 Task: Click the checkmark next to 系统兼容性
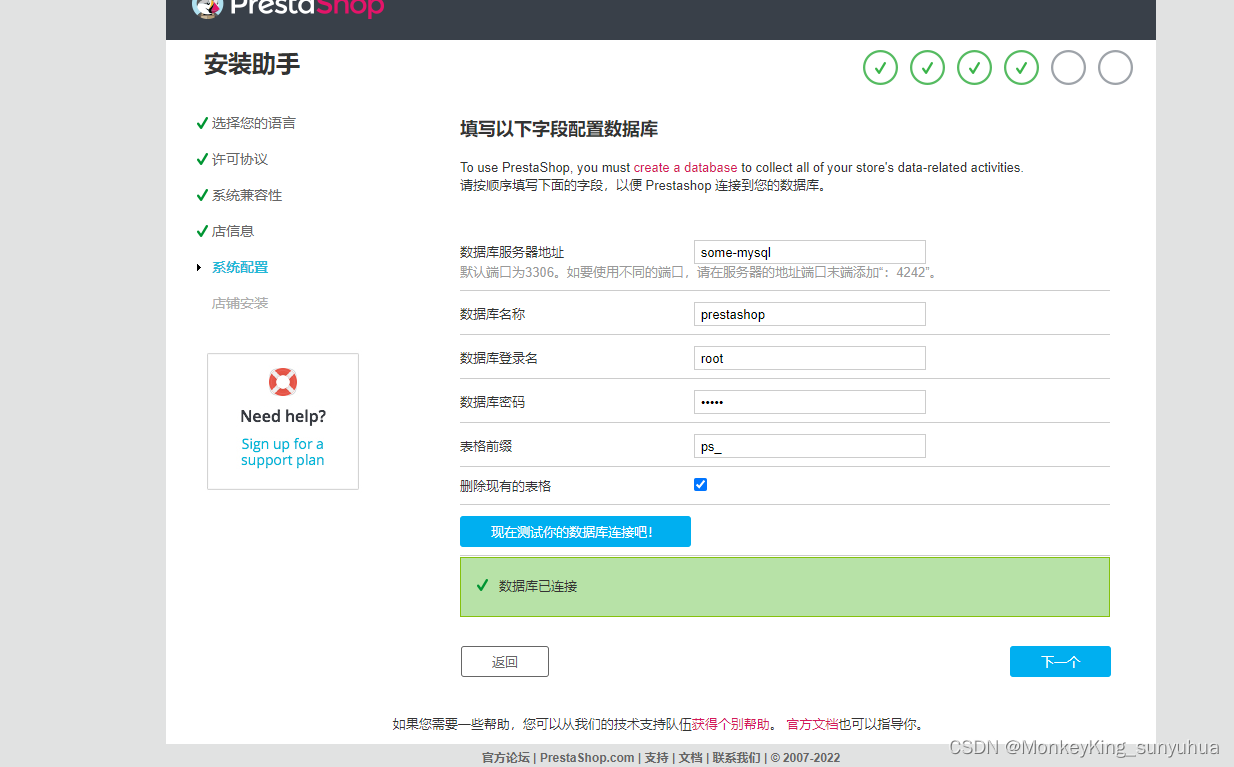pyautogui.click(x=202, y=195)
